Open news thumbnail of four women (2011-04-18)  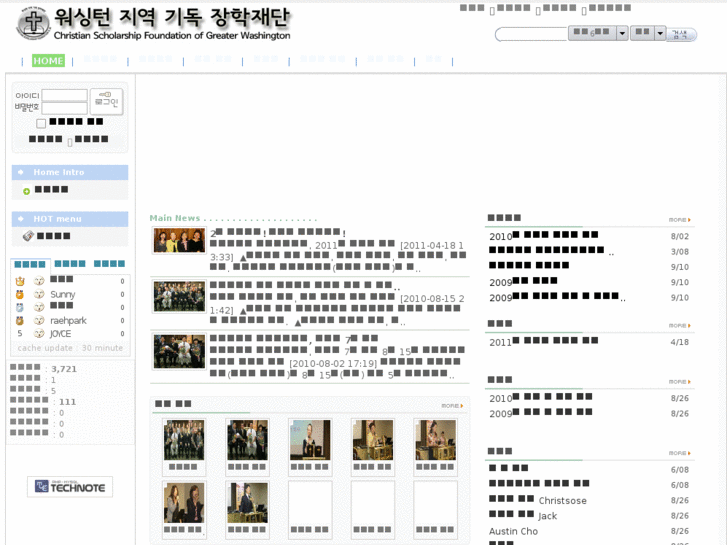click(179, 240)
